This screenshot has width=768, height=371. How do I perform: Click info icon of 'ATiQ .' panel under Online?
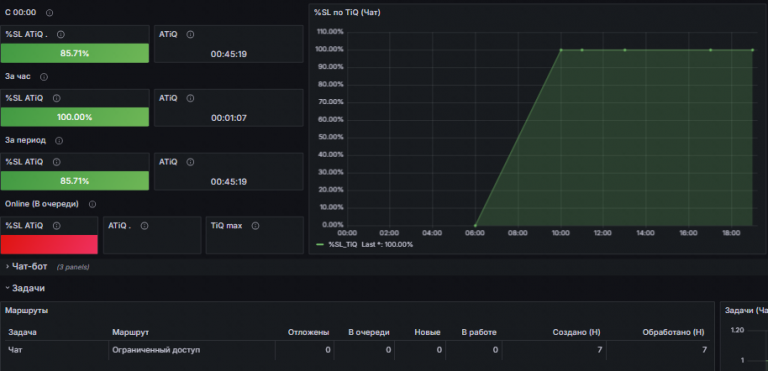[144, 226]
